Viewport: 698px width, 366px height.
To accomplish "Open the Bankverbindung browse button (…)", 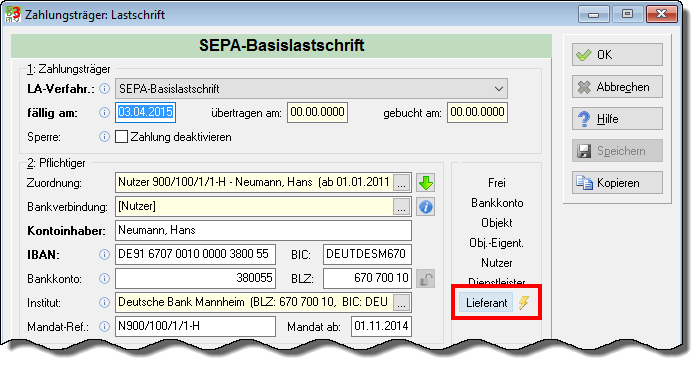I will (402, 207).
